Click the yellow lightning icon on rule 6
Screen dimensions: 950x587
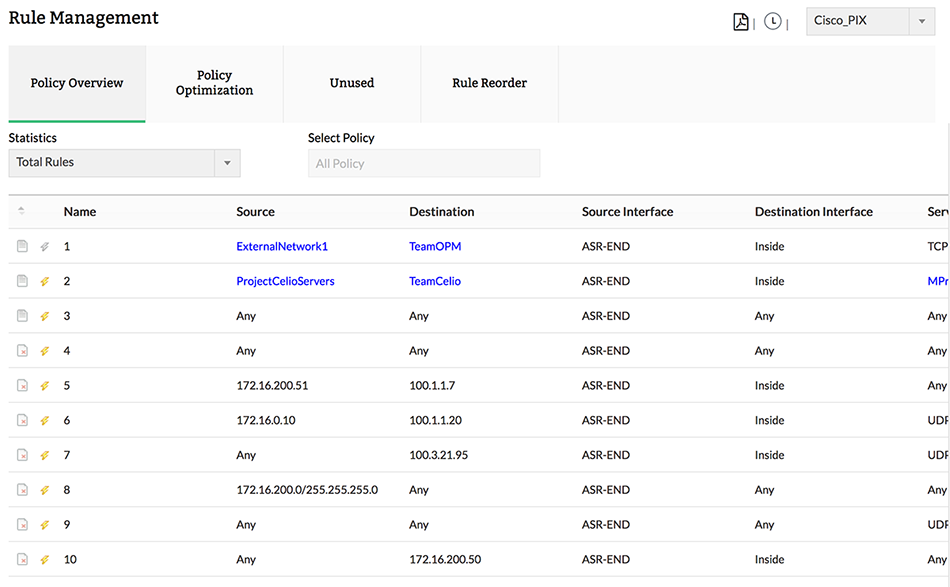click(x=44, y=420)
